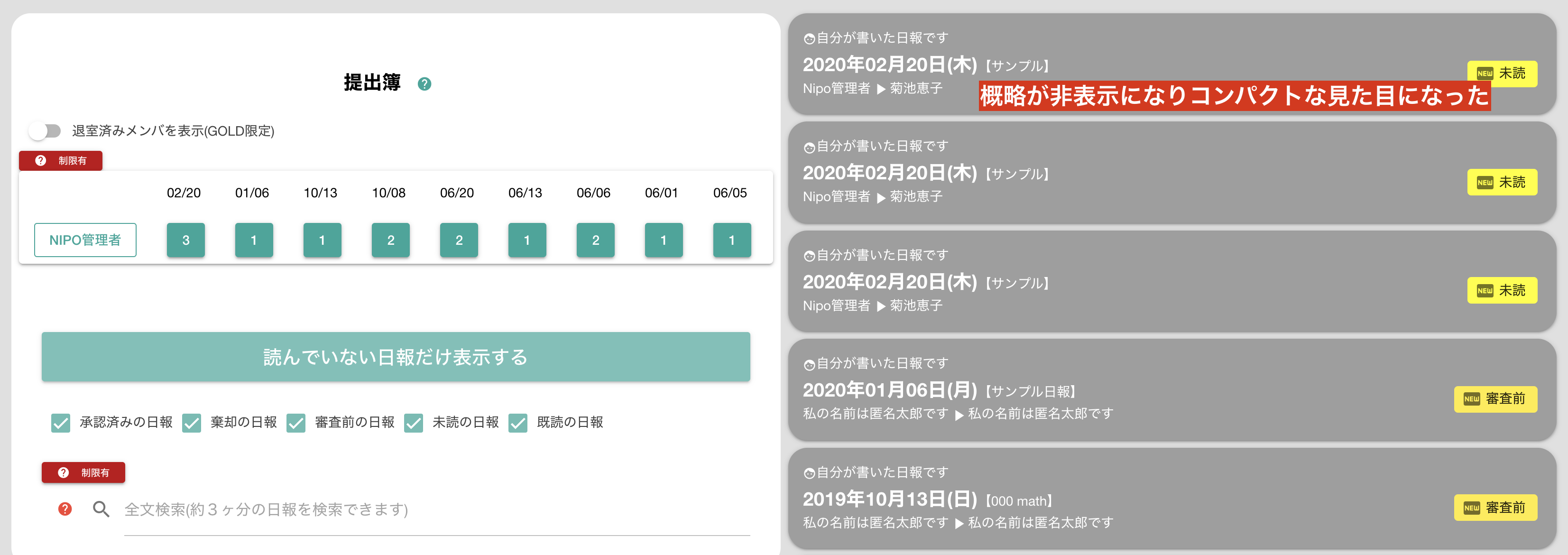The image size is (1568, 555).
Task: Click 読んでいない日報だけ表示する button
Action: (396, 357)
